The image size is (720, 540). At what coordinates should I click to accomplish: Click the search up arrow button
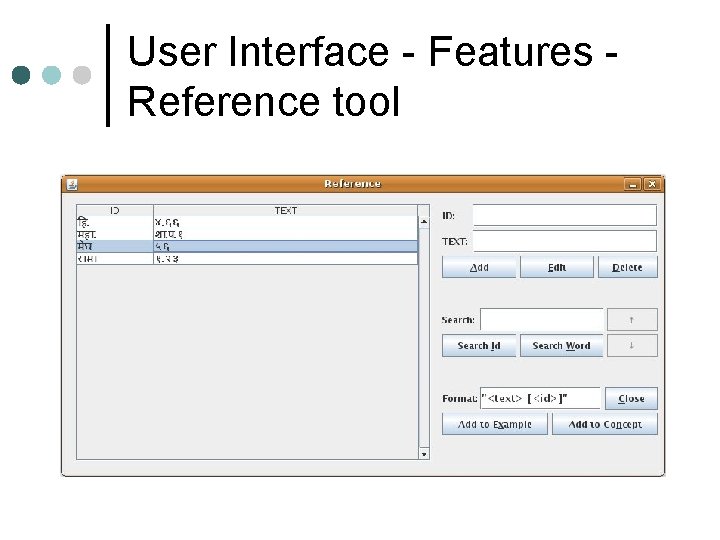click(632, 320)
